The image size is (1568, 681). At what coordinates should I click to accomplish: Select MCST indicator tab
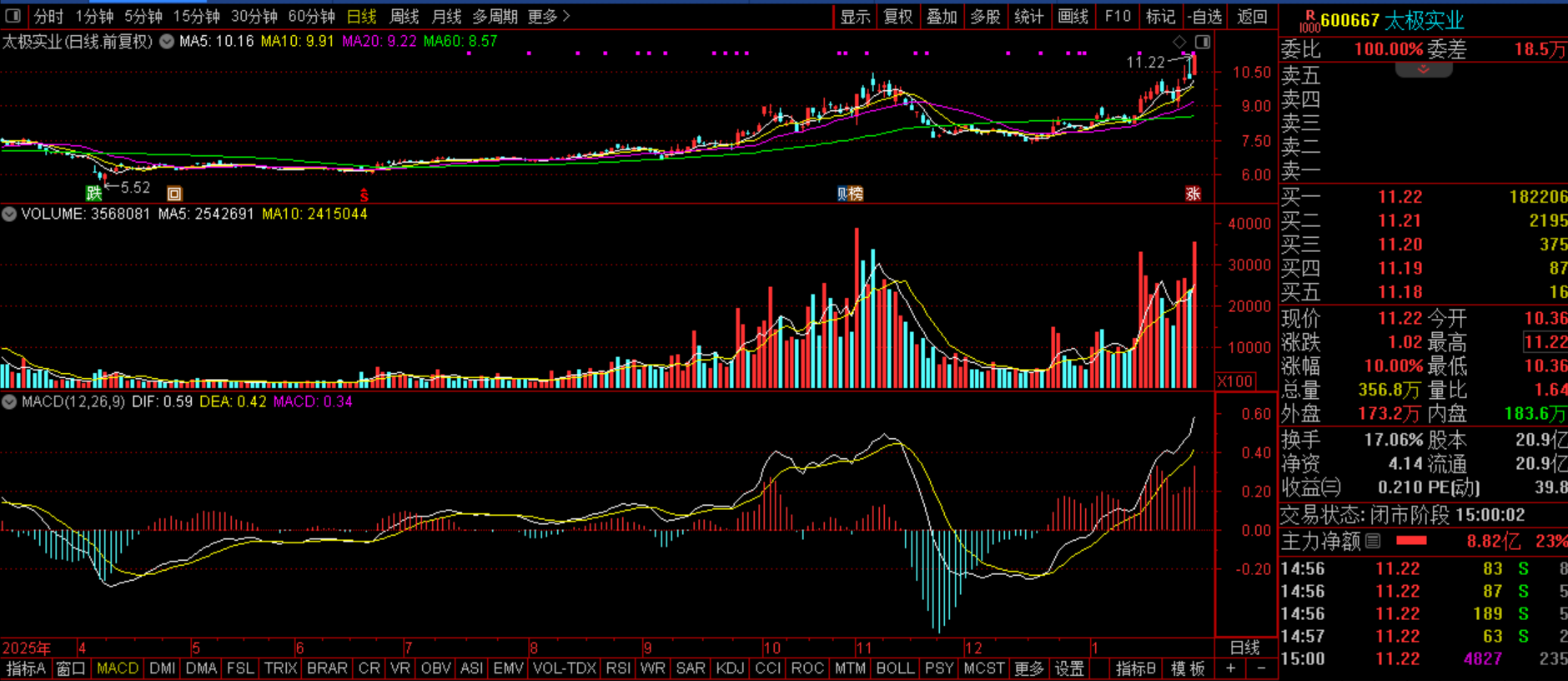[984, 668]
